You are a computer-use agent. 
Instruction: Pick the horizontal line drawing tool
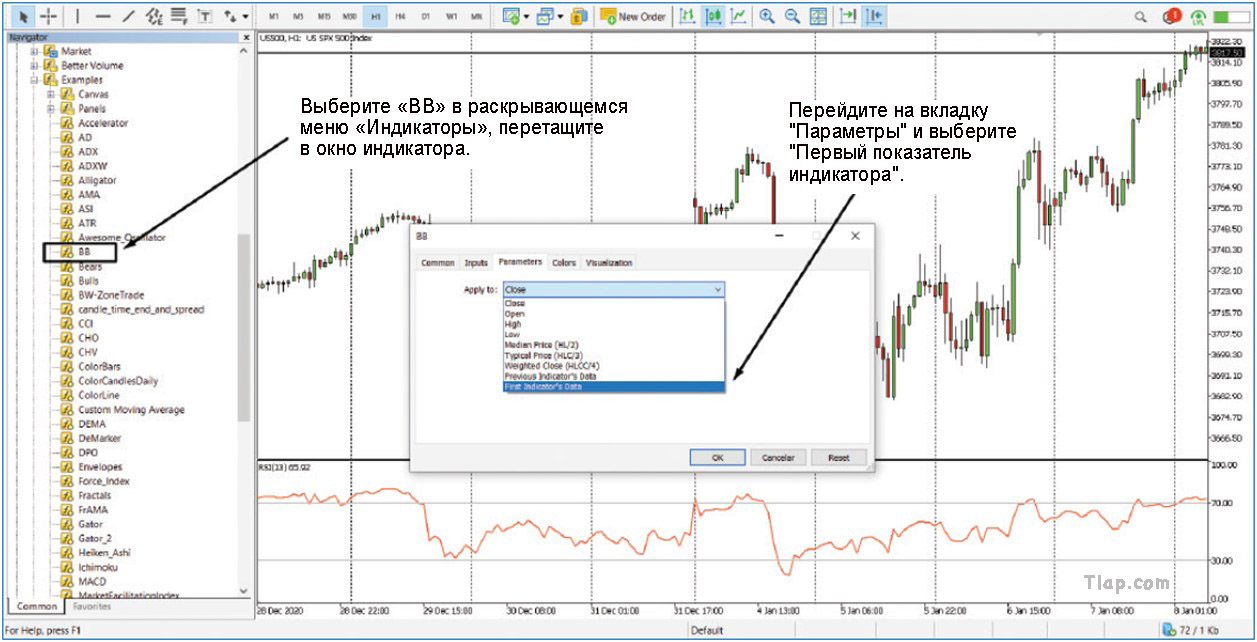pos(102,16)
